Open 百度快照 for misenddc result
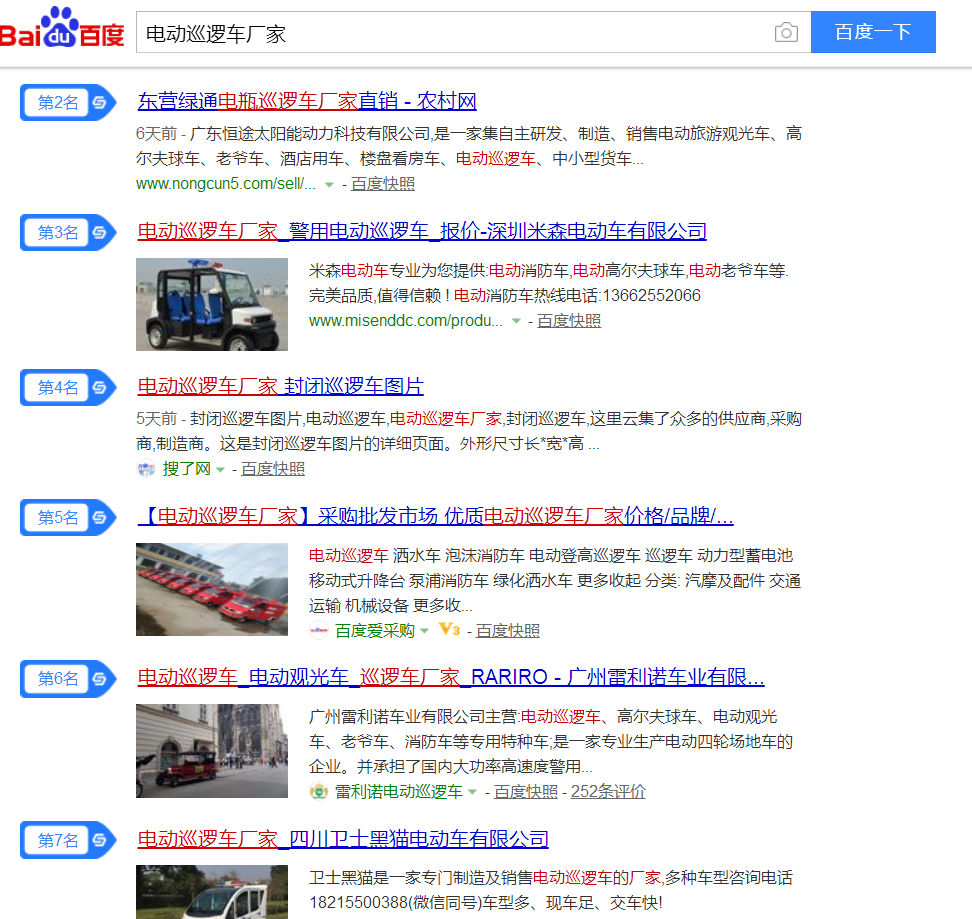 [569, 320]
